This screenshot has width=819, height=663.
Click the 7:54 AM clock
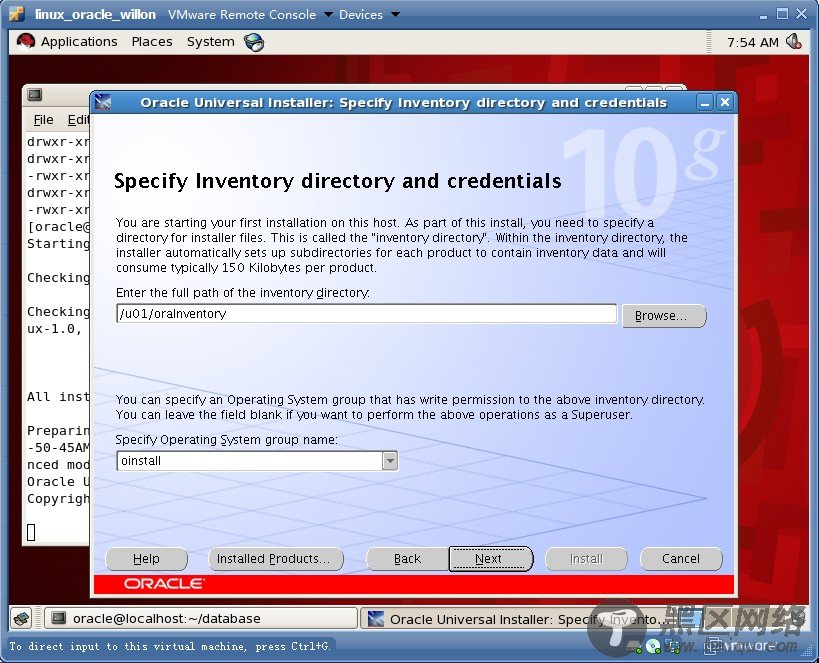coord(752,42)
